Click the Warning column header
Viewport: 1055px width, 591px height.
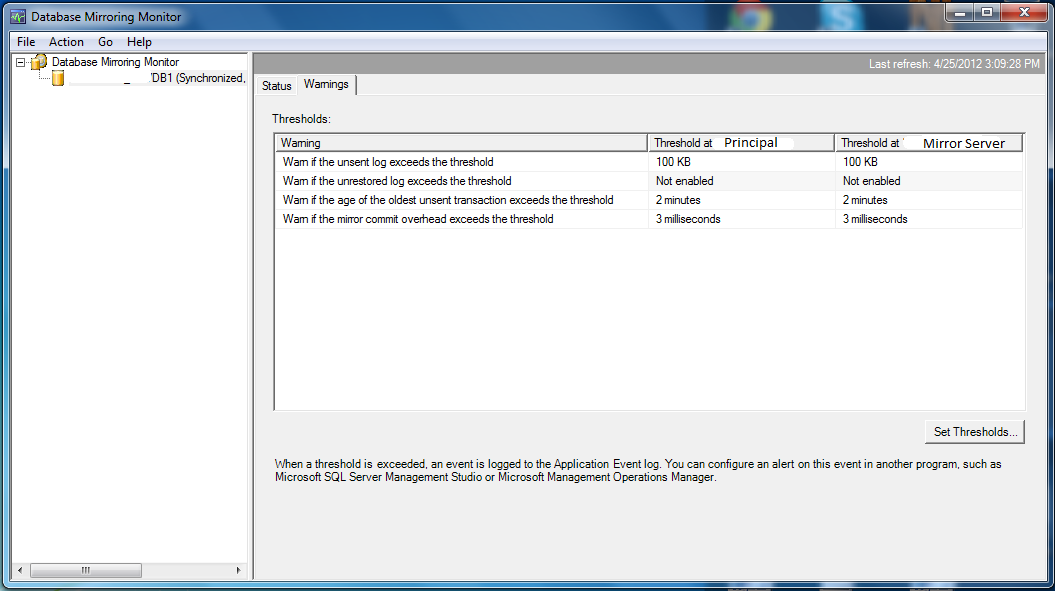(x=460, y=141)
